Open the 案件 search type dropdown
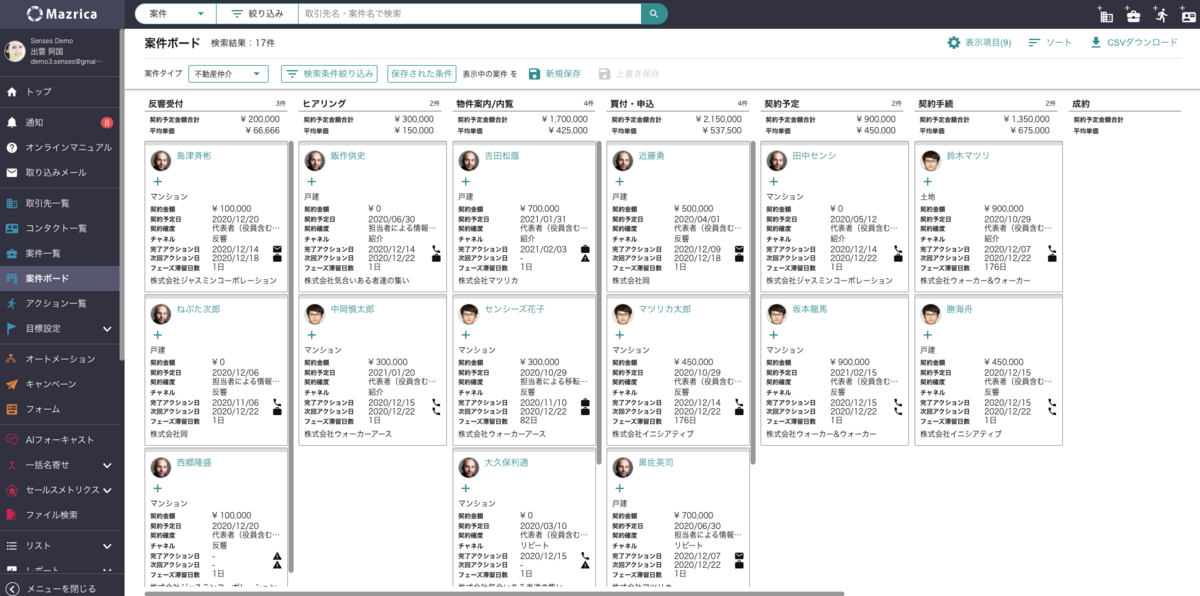Screen dimensions: 1200x596 tap(175, 14)
